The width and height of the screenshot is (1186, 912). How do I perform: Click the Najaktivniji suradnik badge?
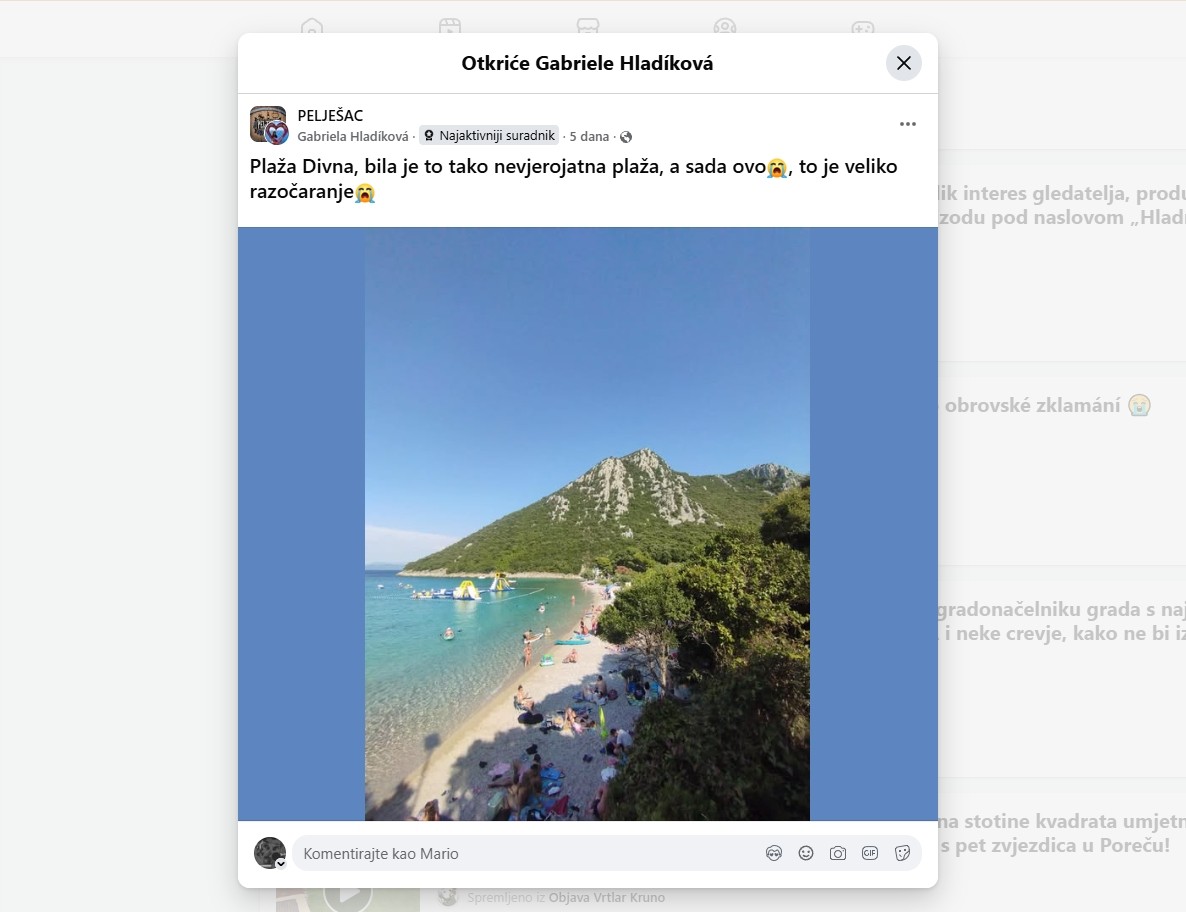489,135
